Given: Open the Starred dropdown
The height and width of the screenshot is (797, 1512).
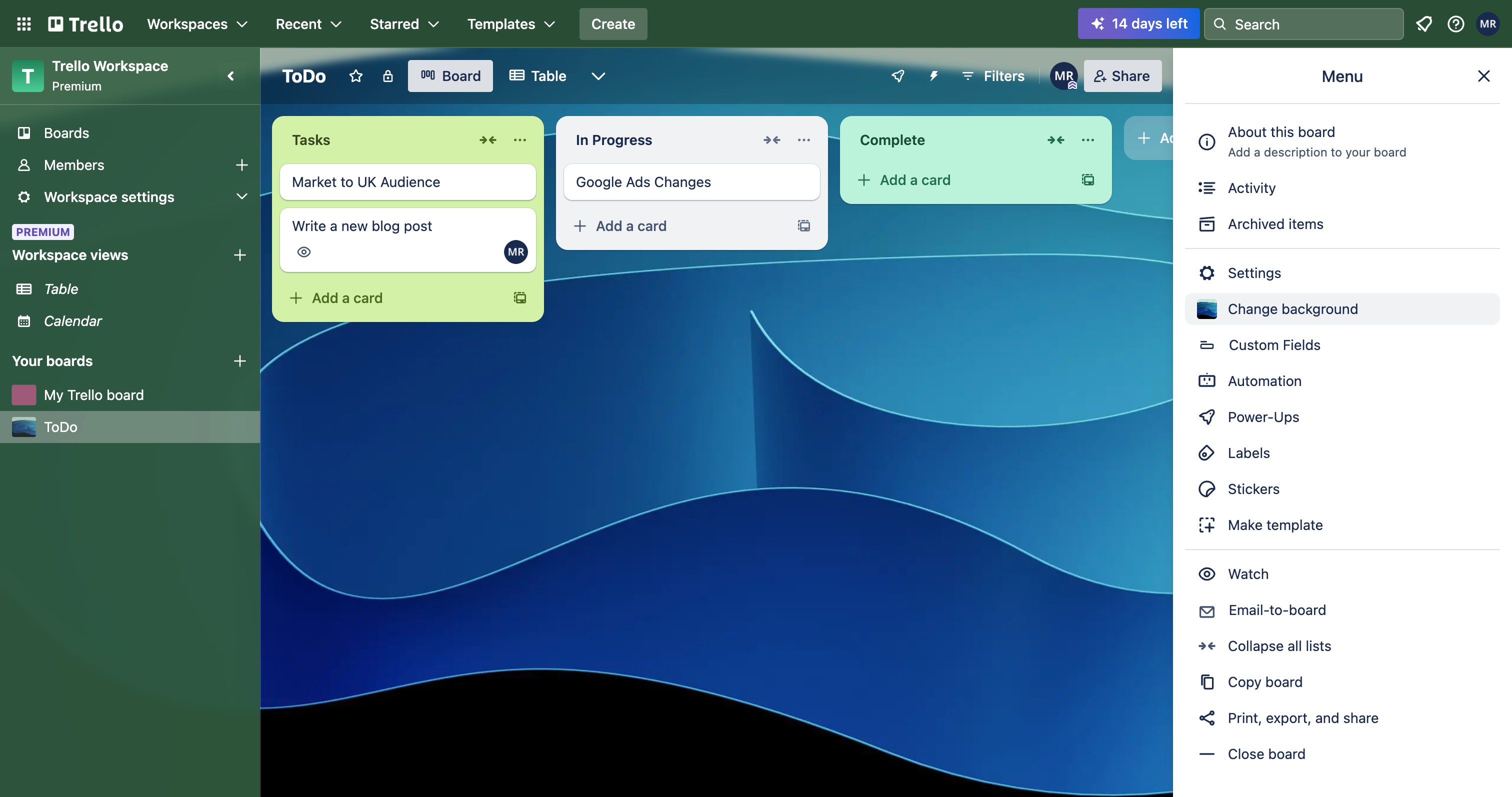Looking at the screenshot, I should coord(404,24).
